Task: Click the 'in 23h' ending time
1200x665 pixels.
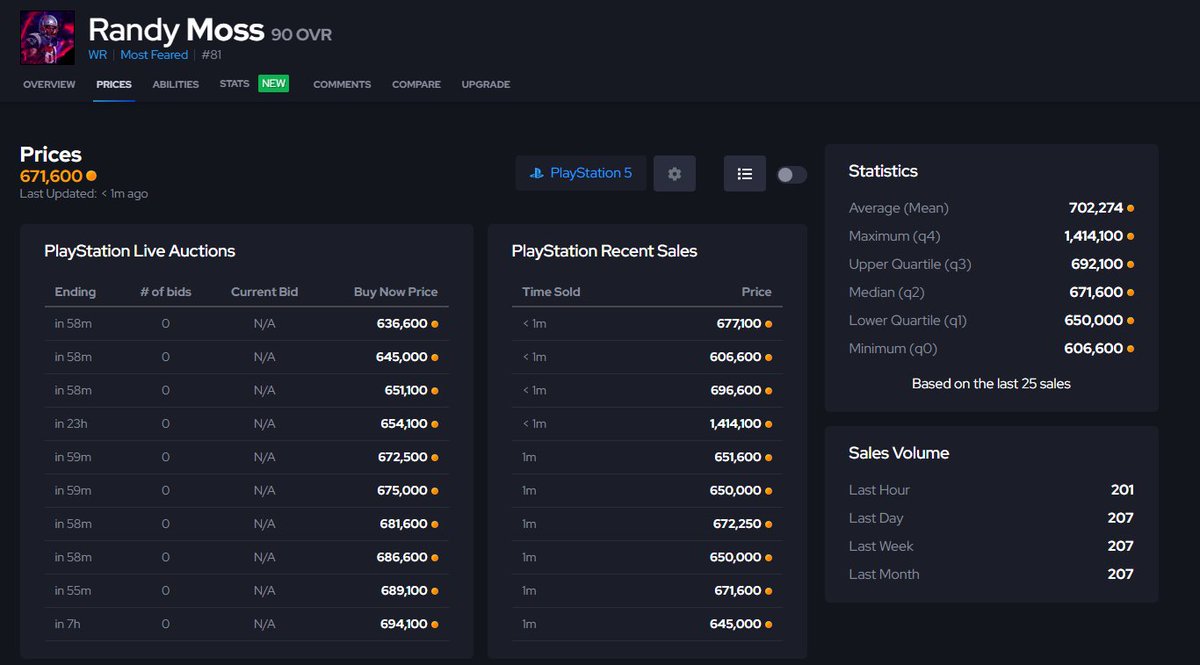Action: [x=73, y=424]
